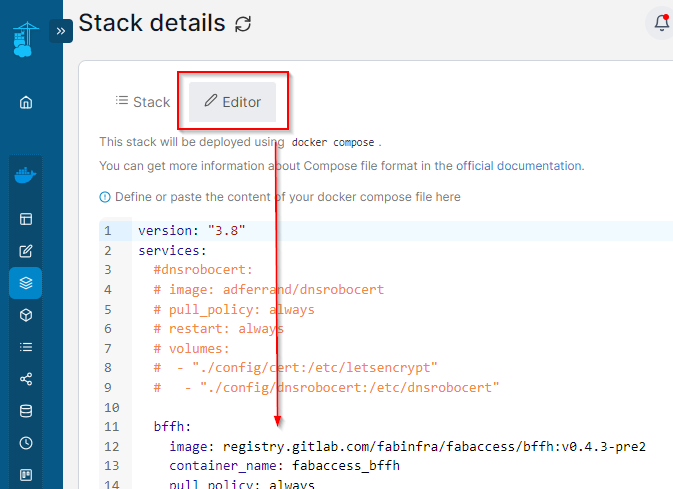Open Images list icon in sidebar
This screenshot has height=489, width=673.
point(26,347)
